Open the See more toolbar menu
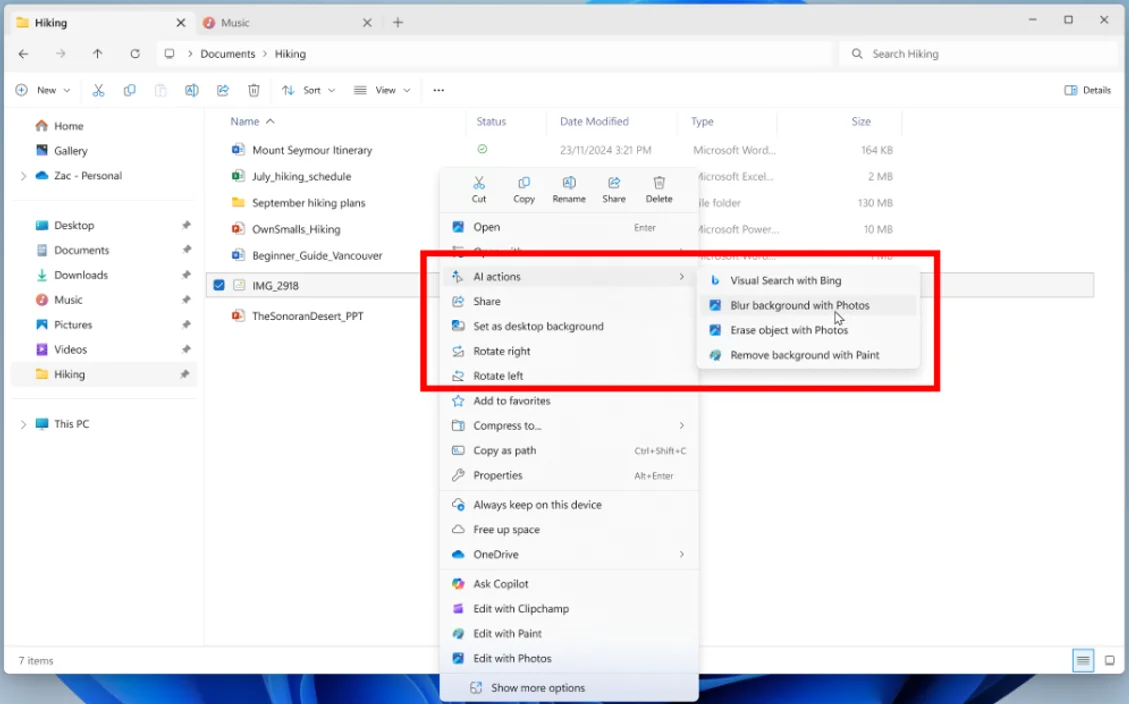The height and width of the screenshot is (704, 1129). point(438,90)
